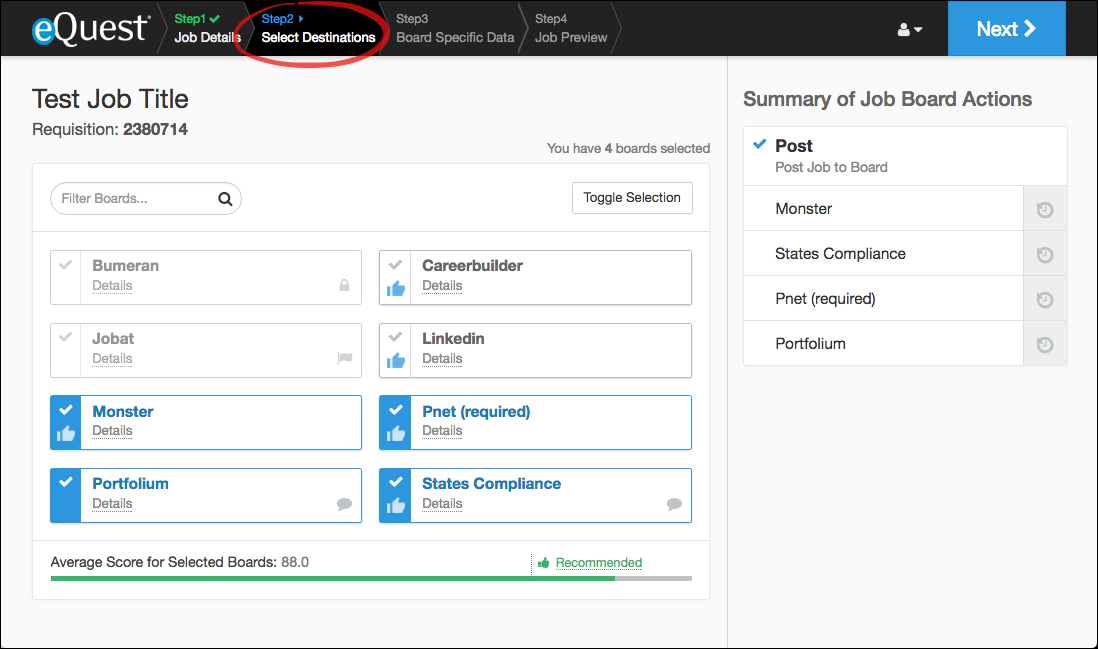This screenshot has height=649, width=1098.
Task: Click the history clock icon beside Monster
Action: [1045, 209]
